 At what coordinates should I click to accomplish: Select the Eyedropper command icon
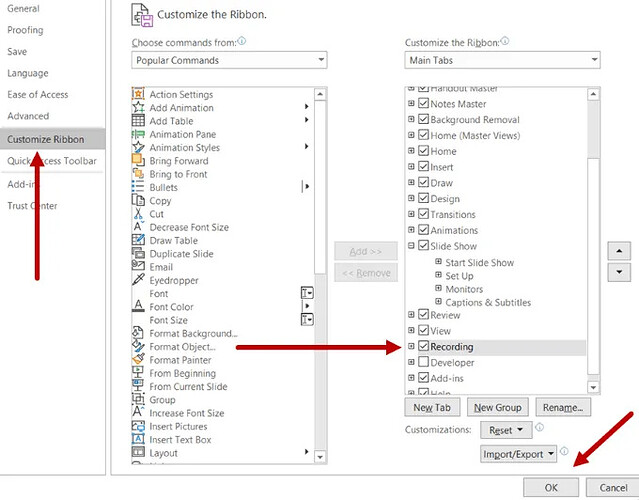coord(138,280)
